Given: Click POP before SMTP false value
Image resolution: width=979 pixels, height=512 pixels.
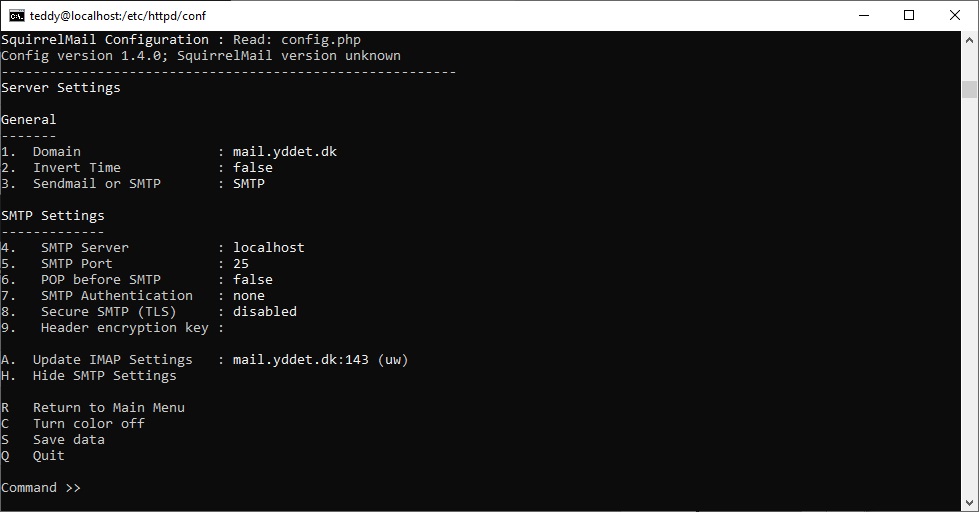Looking at the screenshot, I should click(x=253, y=280).
